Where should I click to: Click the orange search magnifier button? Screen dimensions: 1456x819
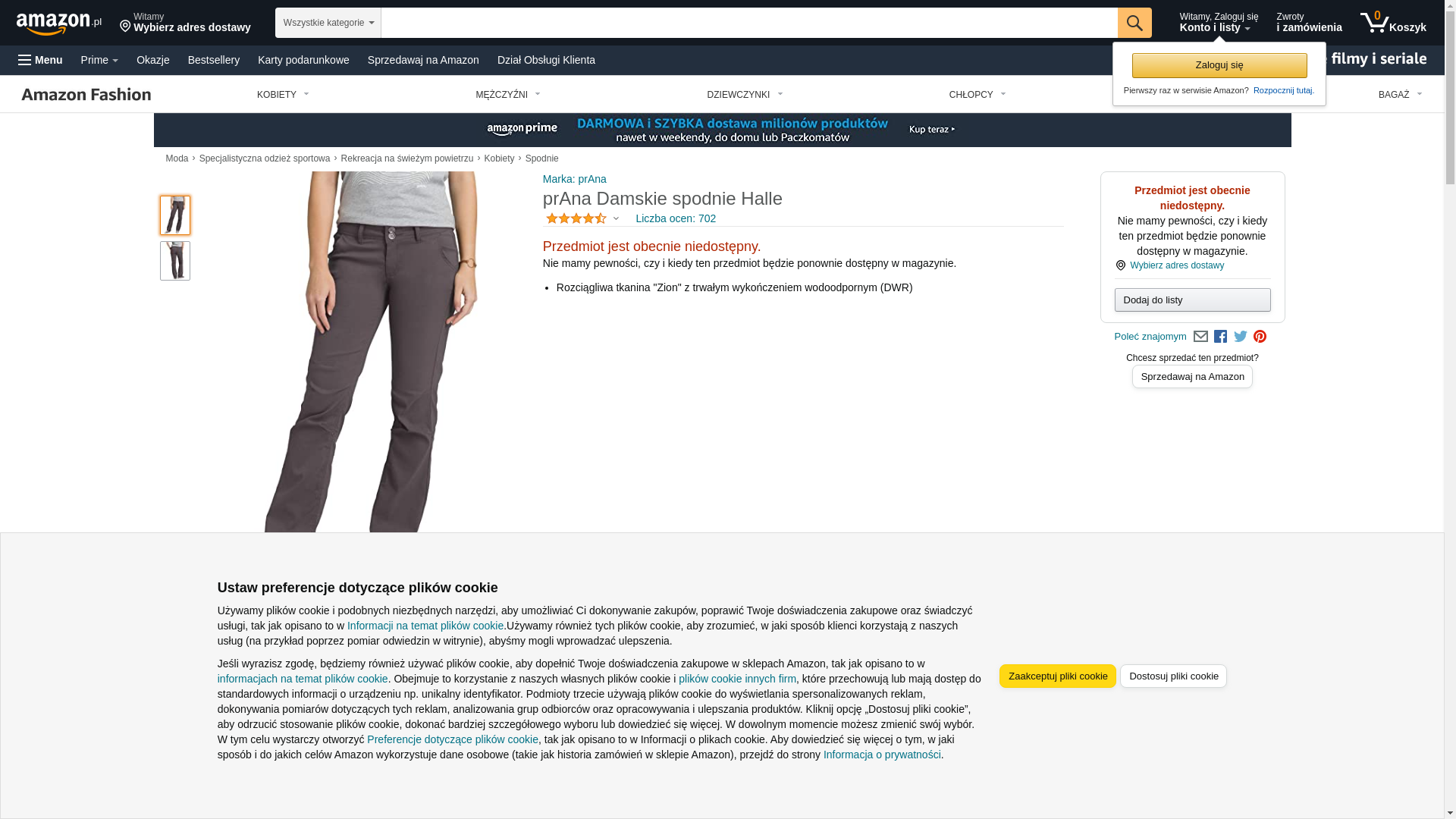(x=1134, y=23)
